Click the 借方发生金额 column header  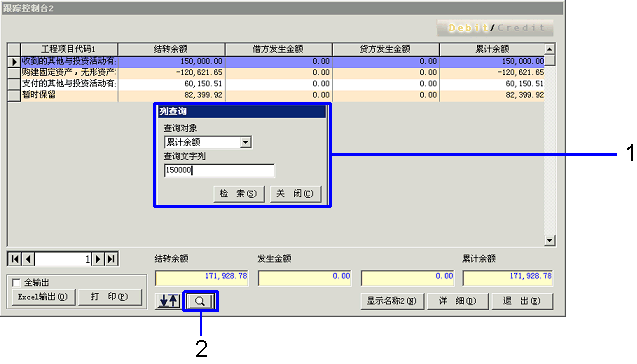tap(278, 49)
